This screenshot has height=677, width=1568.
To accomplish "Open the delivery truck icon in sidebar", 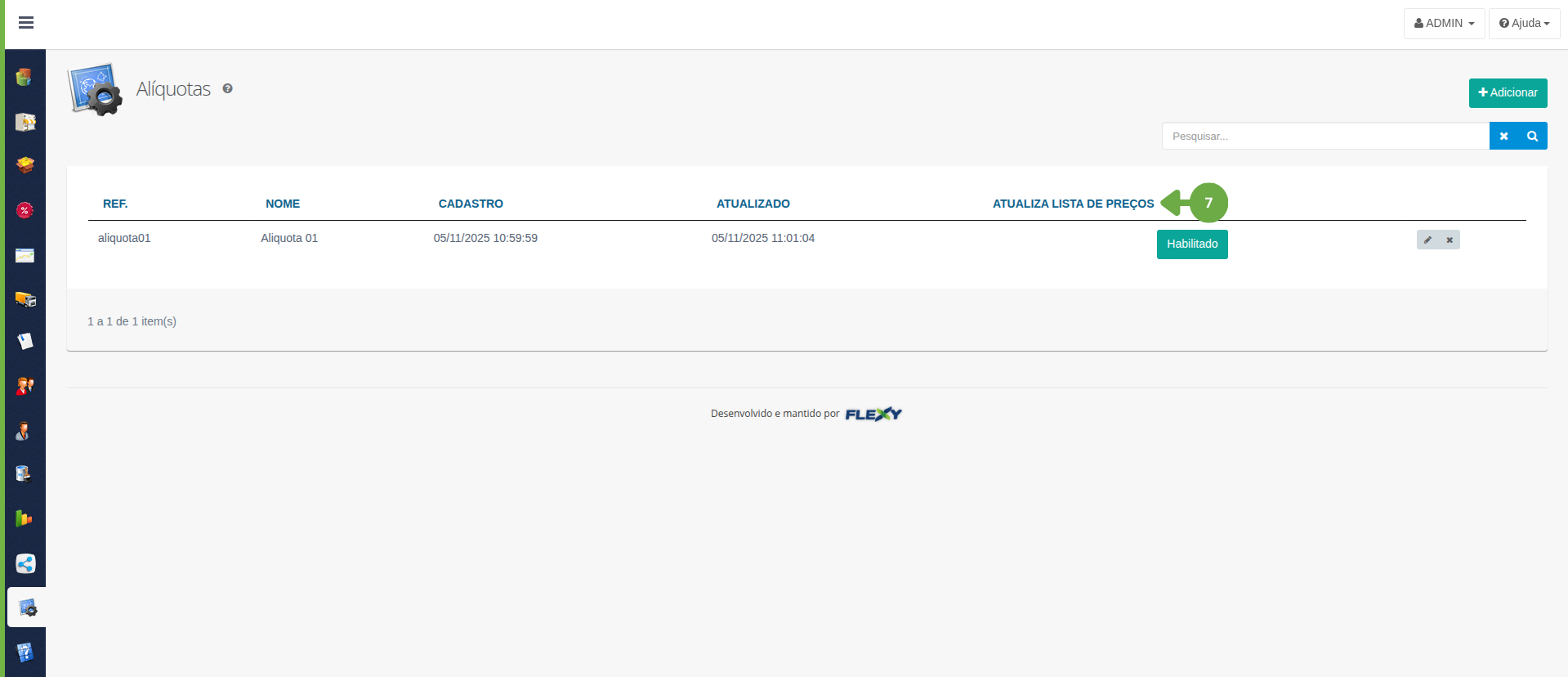I will 25,299.
